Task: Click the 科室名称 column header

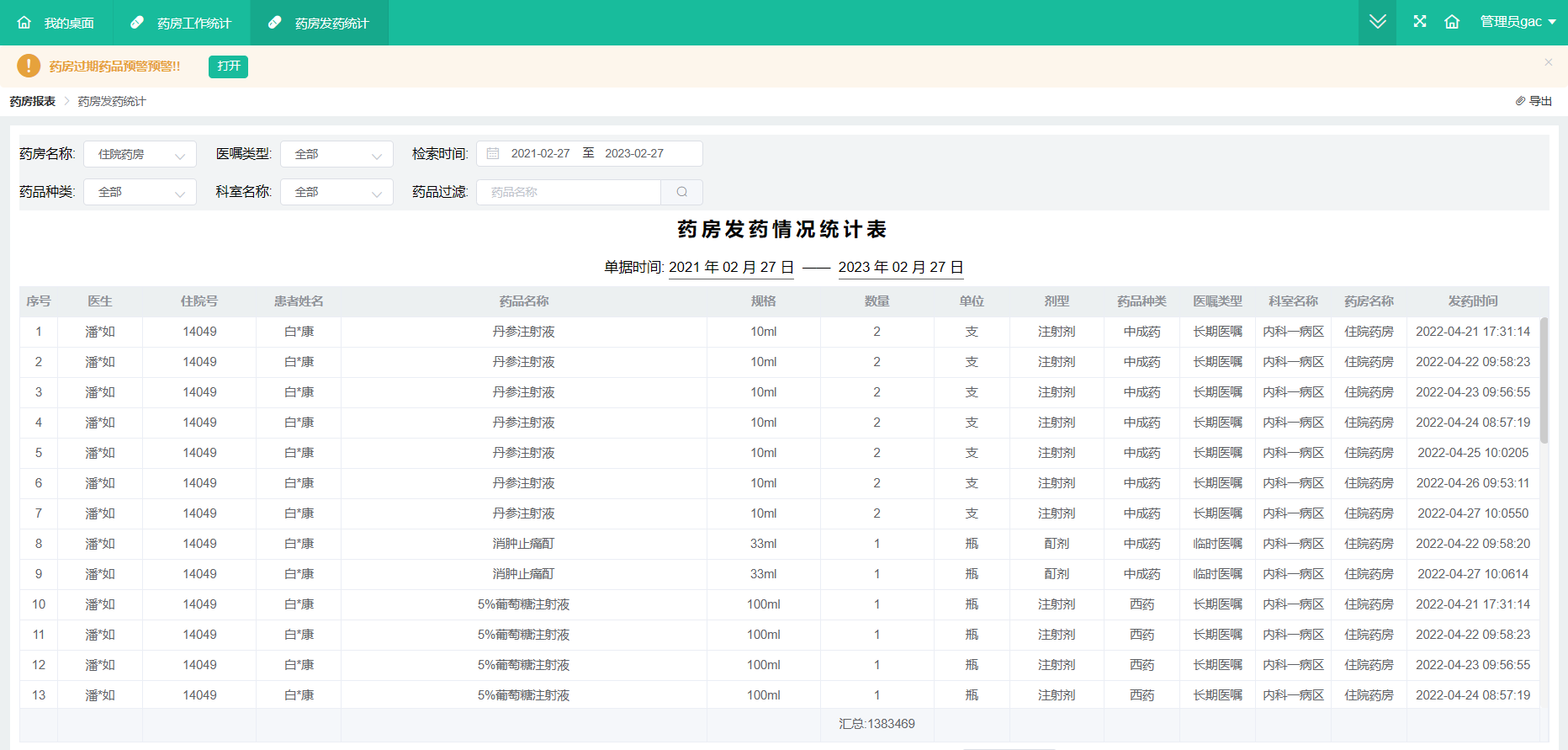Action: (1293, 301)
